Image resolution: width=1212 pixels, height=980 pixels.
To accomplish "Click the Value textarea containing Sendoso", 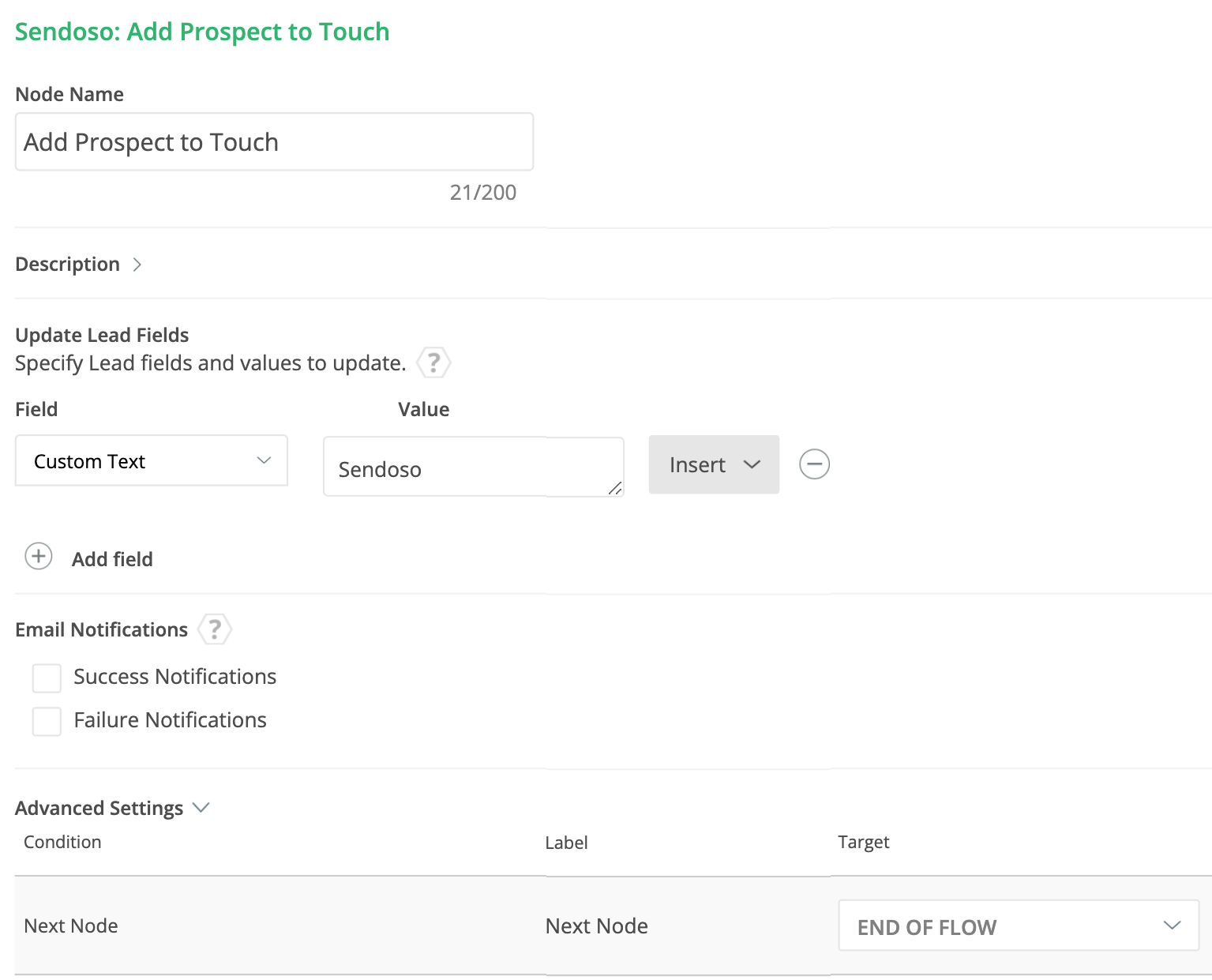I will [466, 468].
